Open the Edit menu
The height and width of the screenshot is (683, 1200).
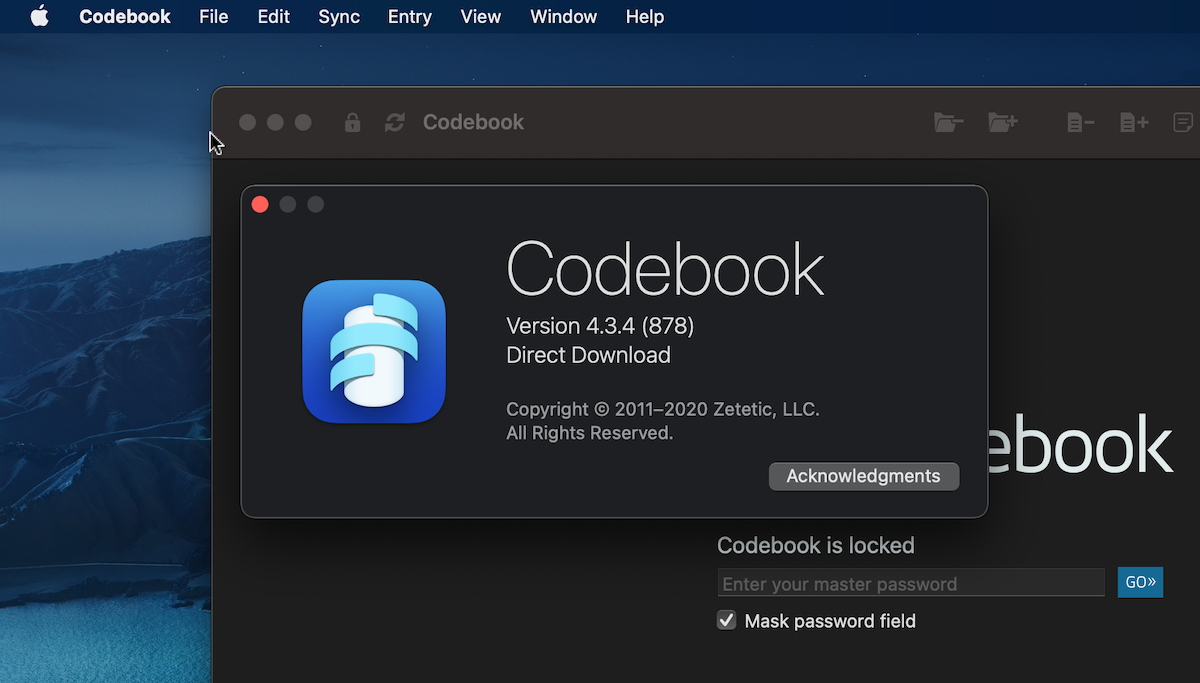pos(274,17)
